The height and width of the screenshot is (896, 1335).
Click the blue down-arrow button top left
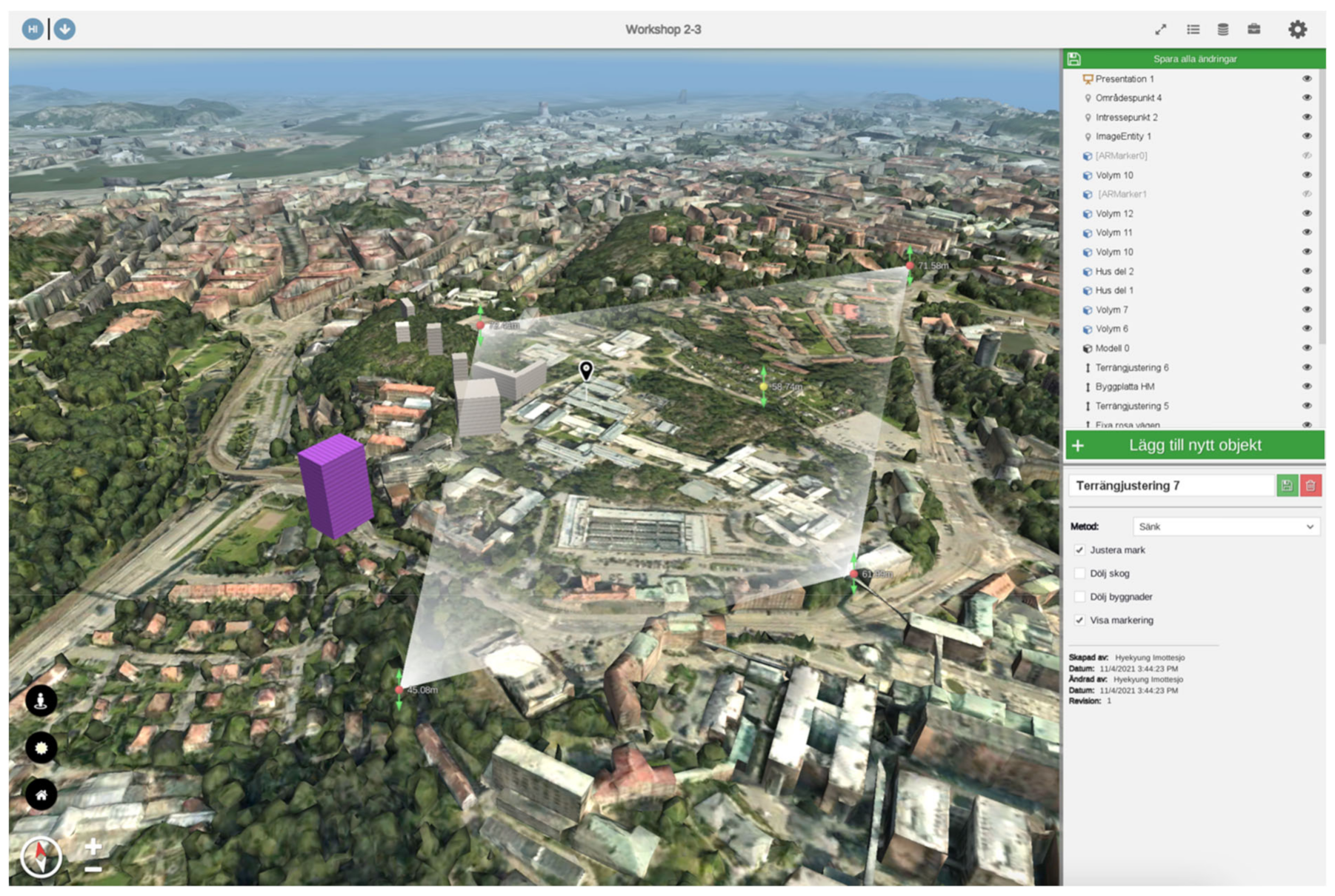coord(64,30)
